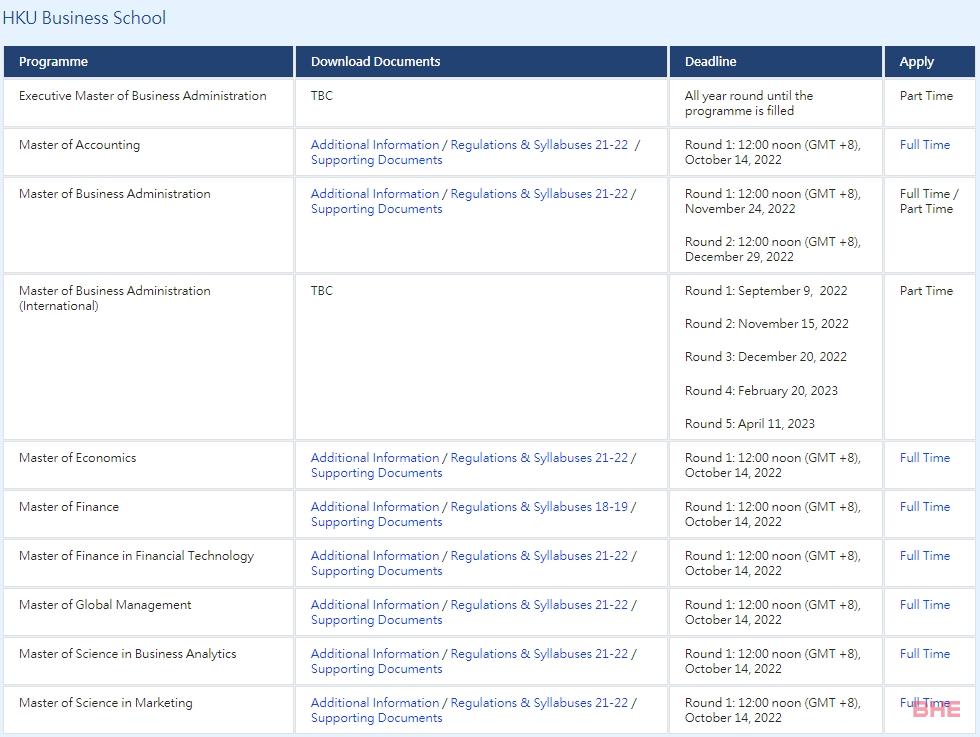Open Additional Information for Finance in Financial Technology
The width and height of the screenshot is (980, 737).
click(375, 556)
